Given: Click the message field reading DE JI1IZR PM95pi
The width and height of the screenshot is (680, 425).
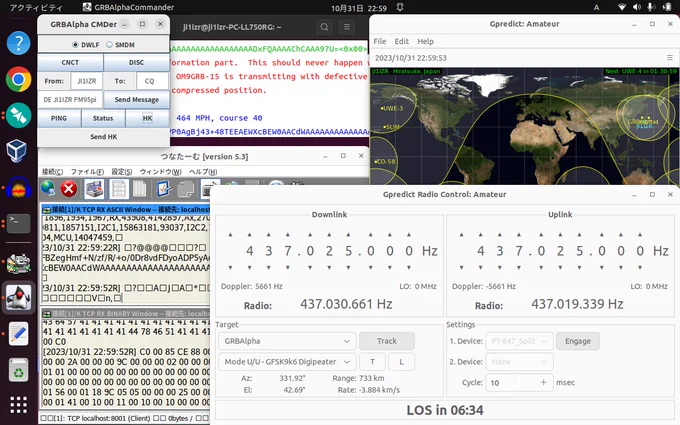Looking at the screenshot, I should click(70, 99).
